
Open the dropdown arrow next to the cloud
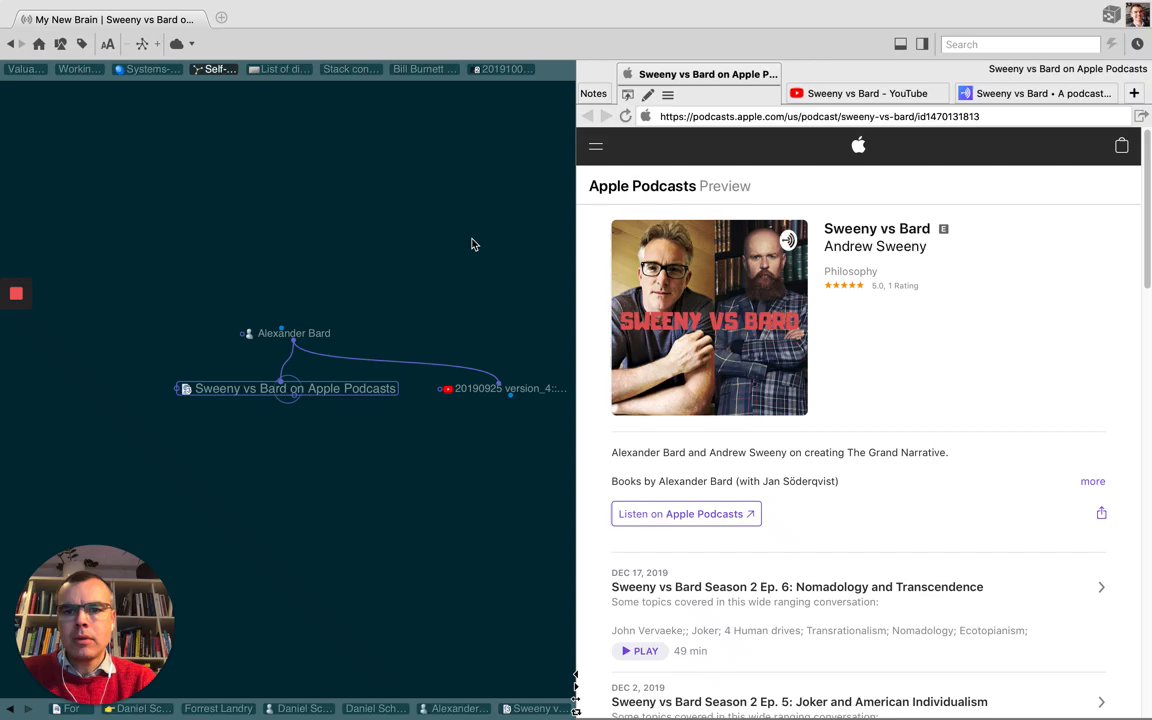click(x=192, y=44)
